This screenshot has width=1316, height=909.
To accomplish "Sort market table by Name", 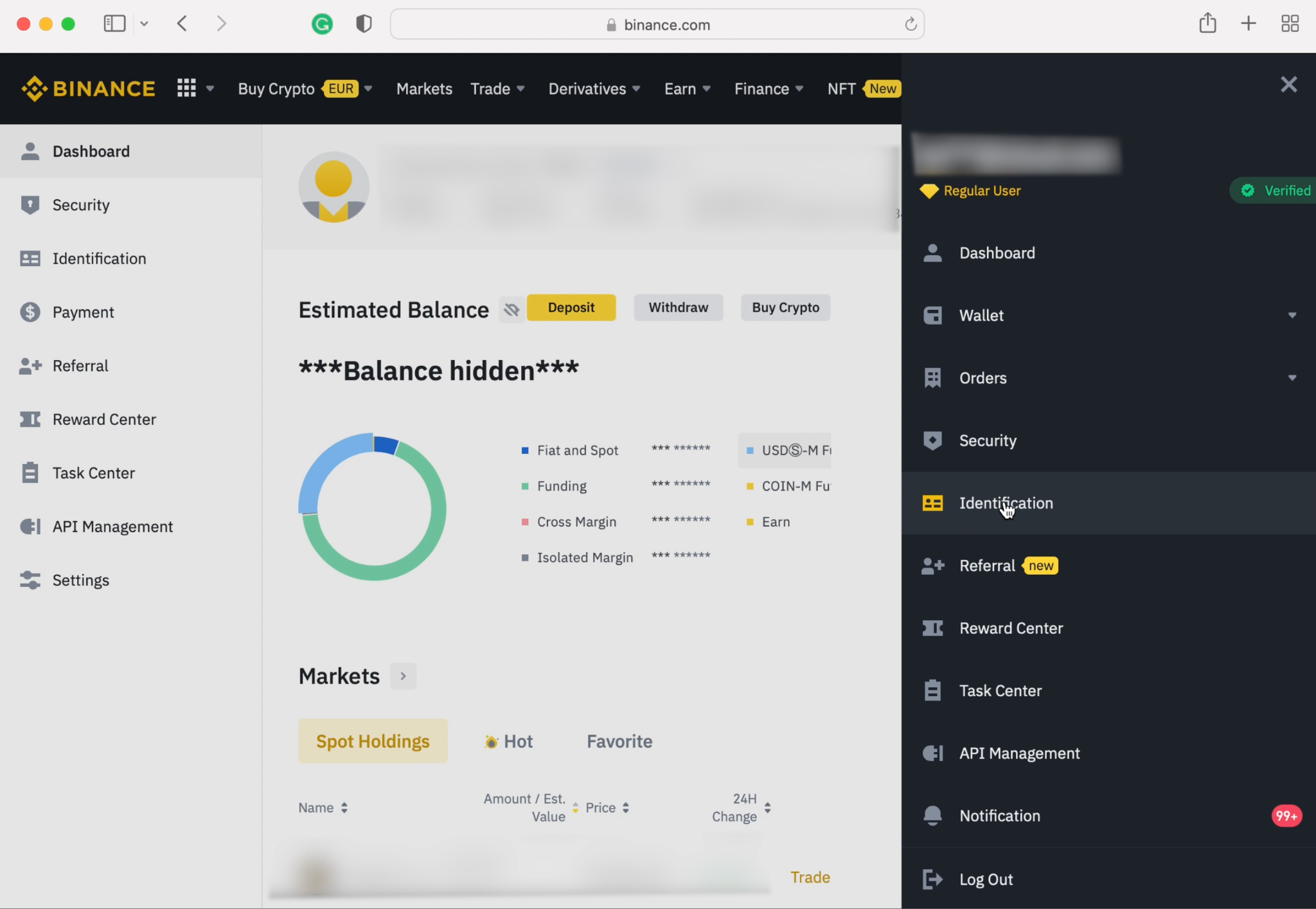I will [323, 807].
